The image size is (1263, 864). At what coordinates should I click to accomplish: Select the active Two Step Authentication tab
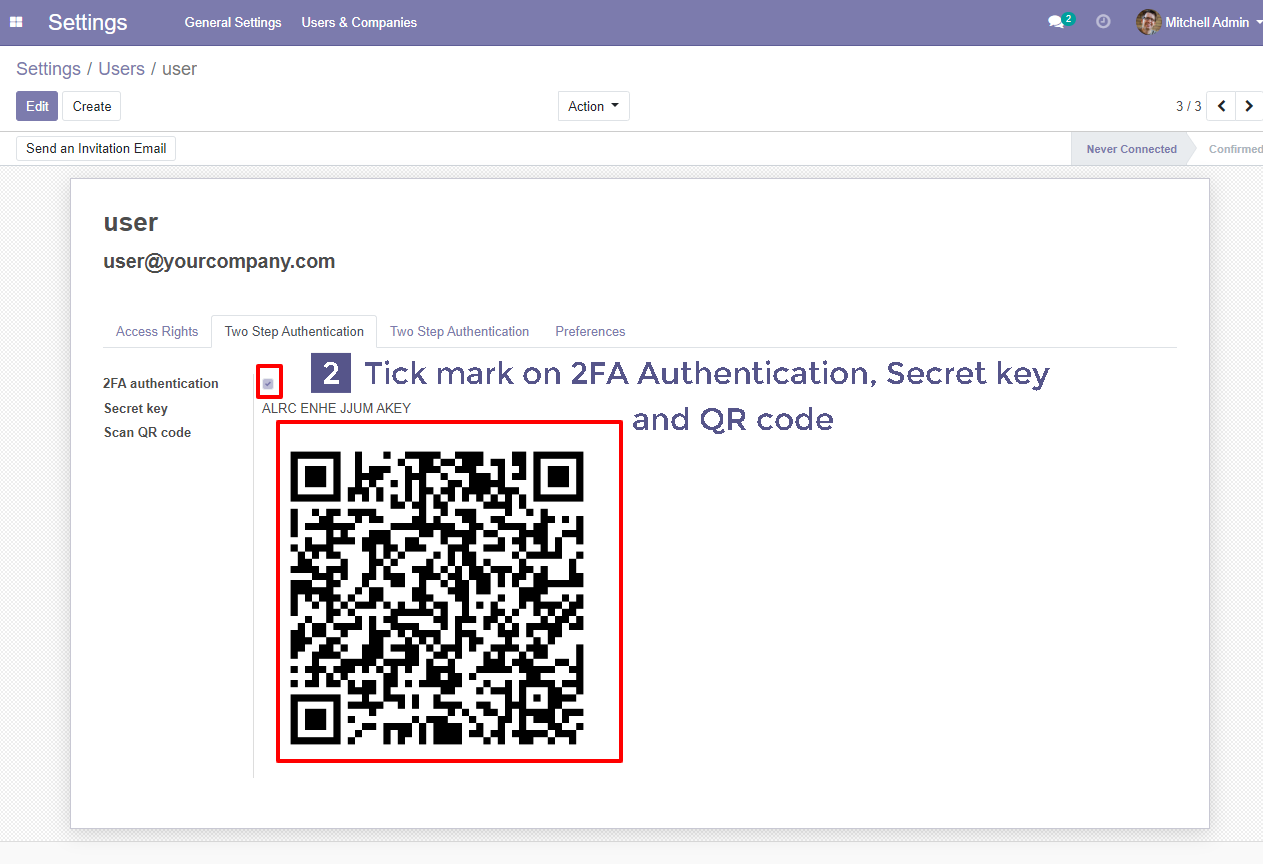[294, 331]
